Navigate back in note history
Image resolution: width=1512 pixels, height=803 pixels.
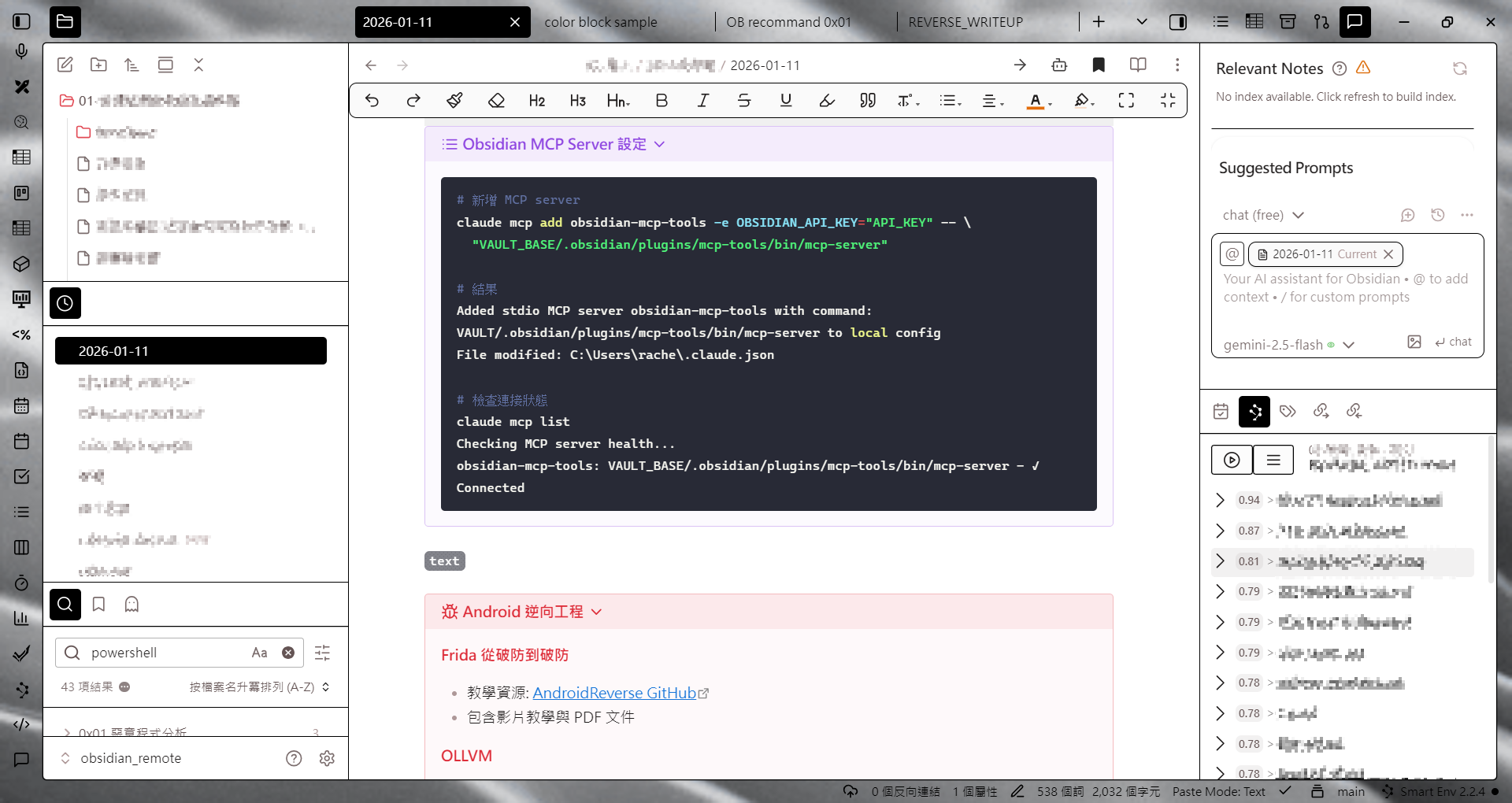(x=371, y=65)
